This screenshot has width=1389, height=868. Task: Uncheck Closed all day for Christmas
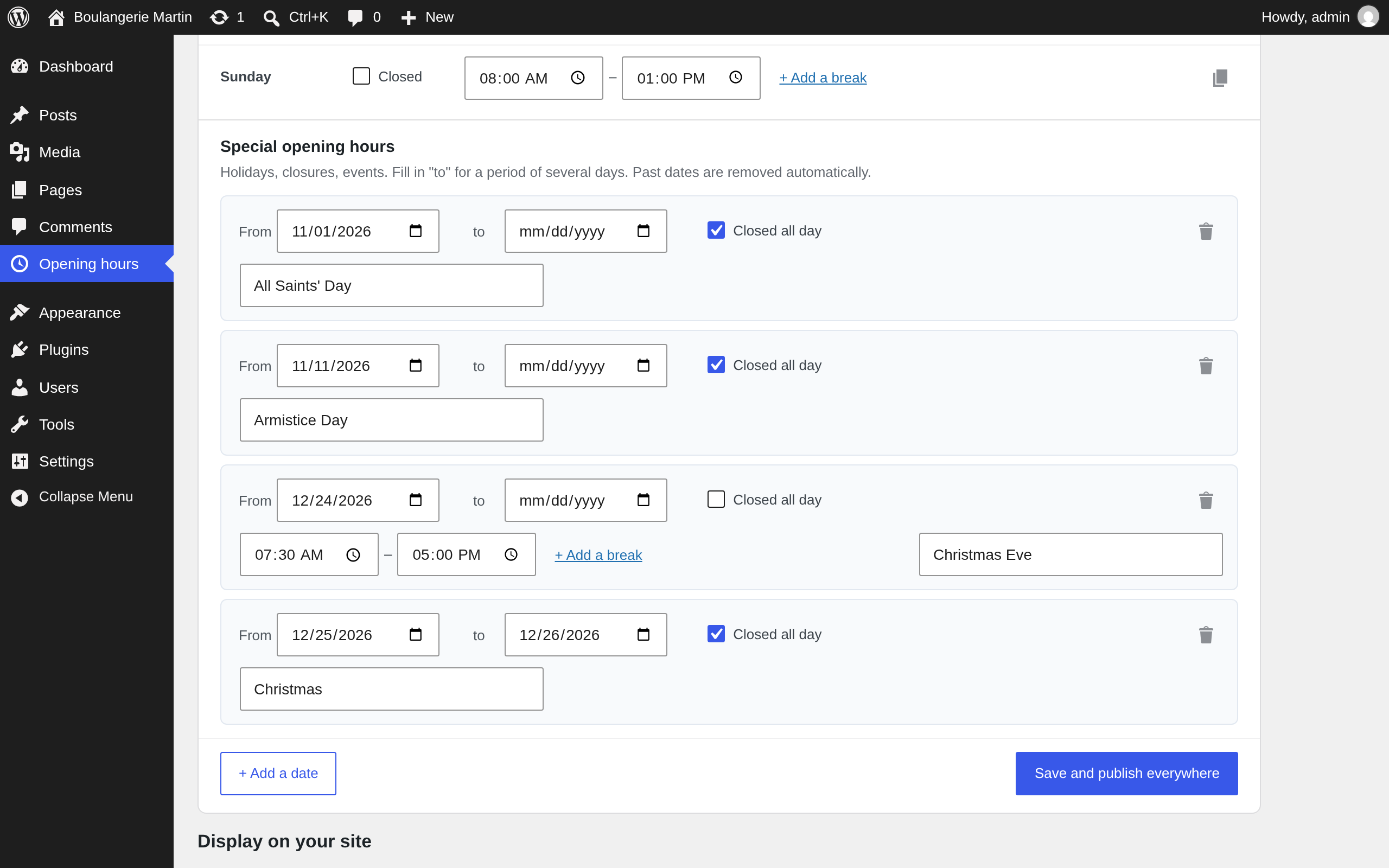coord(716,634)
